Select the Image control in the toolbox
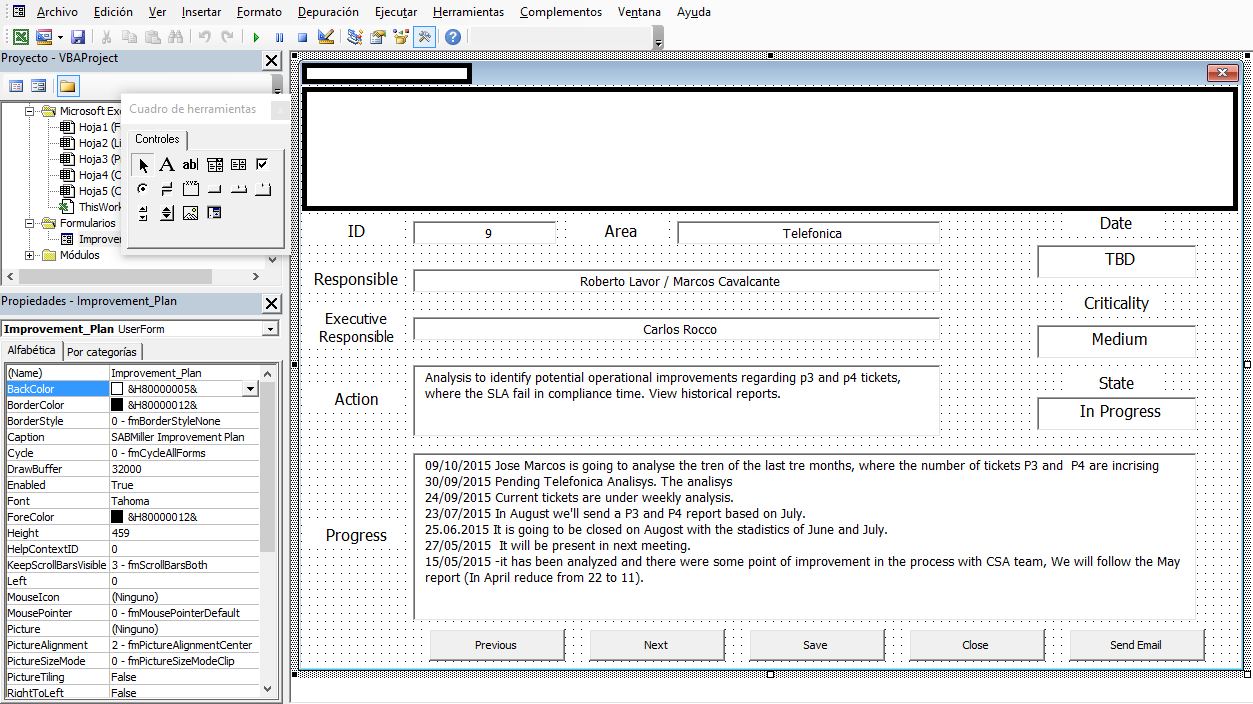This screenshot has width=1253, height=704. [x=190, y=212]
